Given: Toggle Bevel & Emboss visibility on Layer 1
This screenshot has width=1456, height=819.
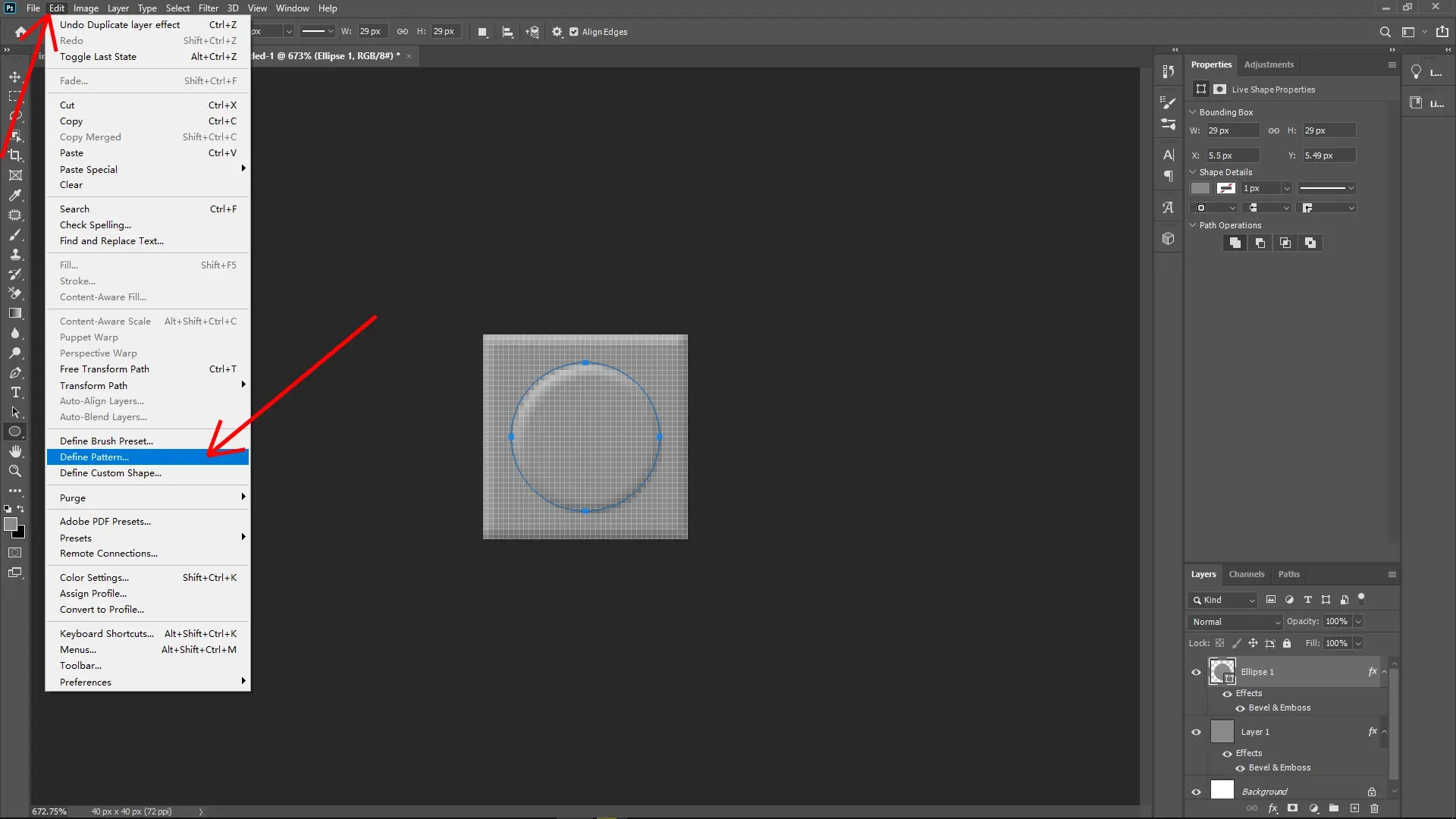Looking at the screenshot, I should (1240, 767).
